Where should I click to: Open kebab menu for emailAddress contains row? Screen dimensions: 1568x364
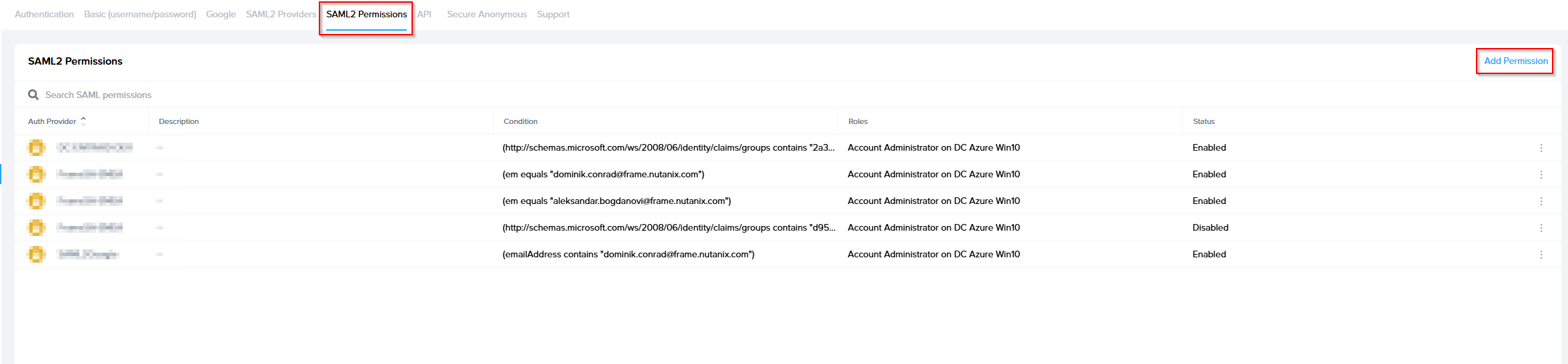coord(1541,255)
